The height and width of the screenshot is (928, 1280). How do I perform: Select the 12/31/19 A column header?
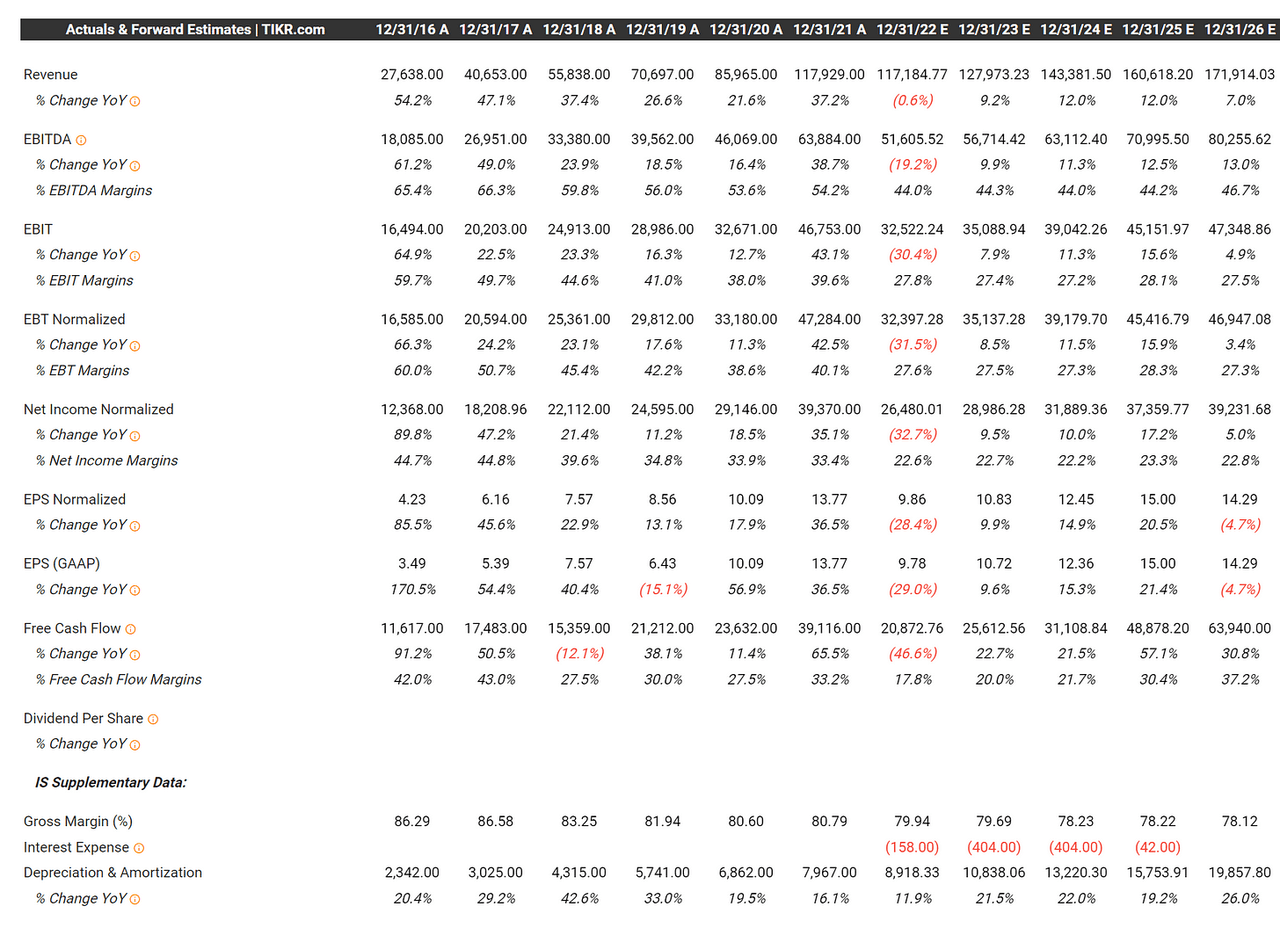click(x=663, y=29)
